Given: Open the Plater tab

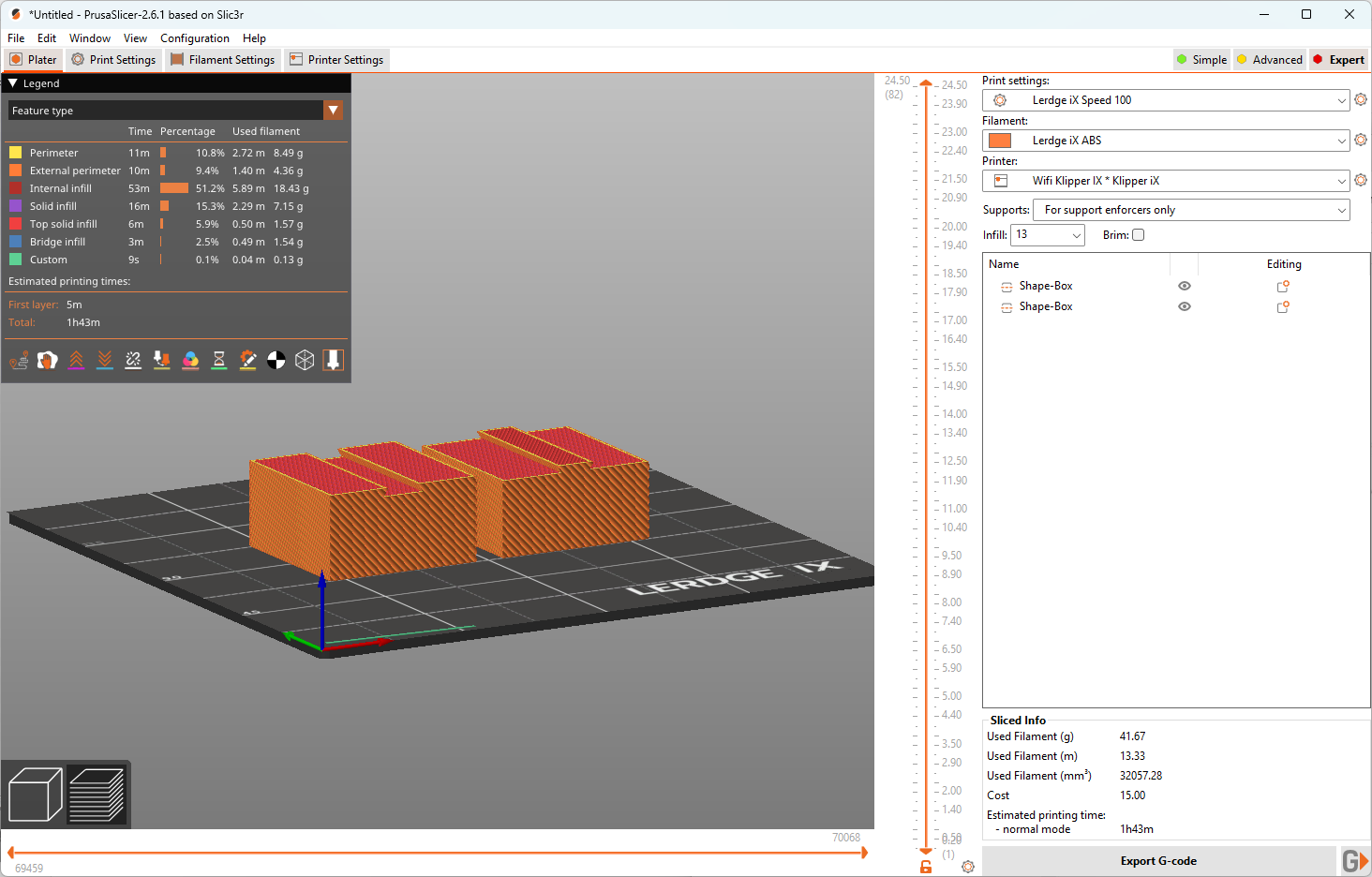Looking at the screenshot, I should pyautogui.click(x=33, y=59).
